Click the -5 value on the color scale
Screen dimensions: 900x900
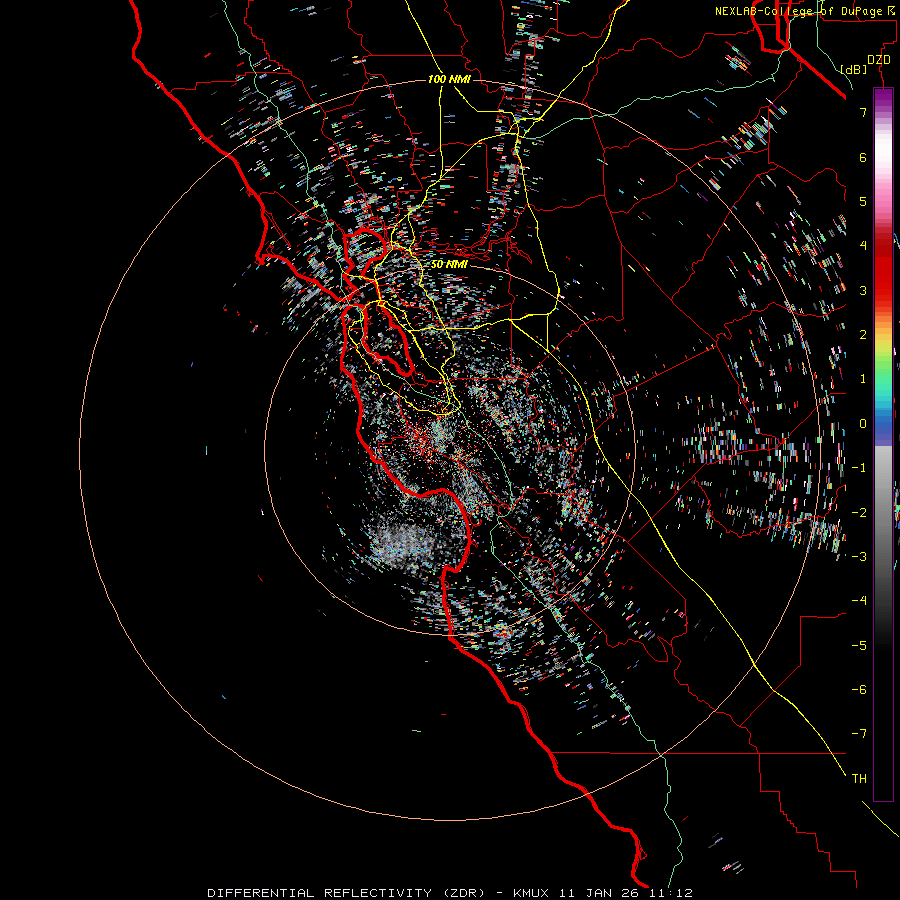point(859,645)
